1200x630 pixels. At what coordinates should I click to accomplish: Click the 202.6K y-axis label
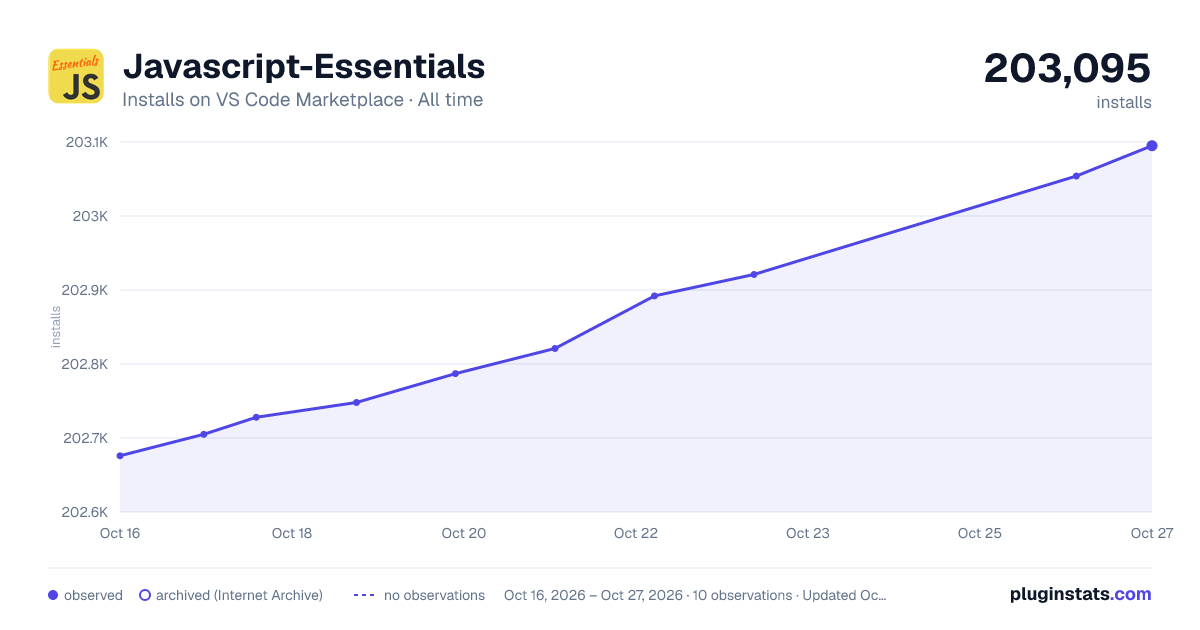point(85,512)
